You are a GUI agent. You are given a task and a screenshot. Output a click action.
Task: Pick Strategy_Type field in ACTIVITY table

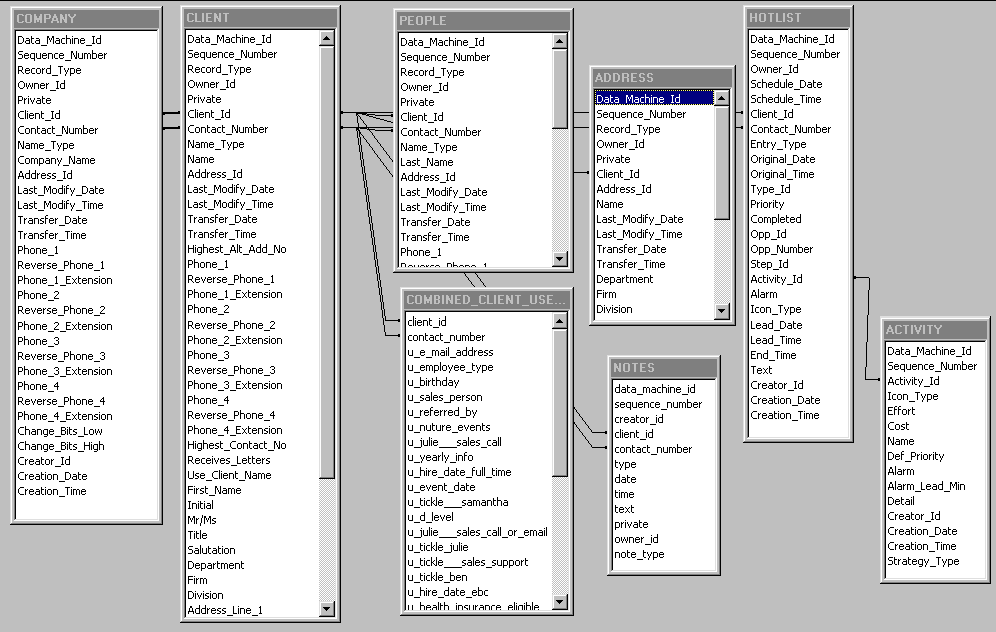[922, 561]
